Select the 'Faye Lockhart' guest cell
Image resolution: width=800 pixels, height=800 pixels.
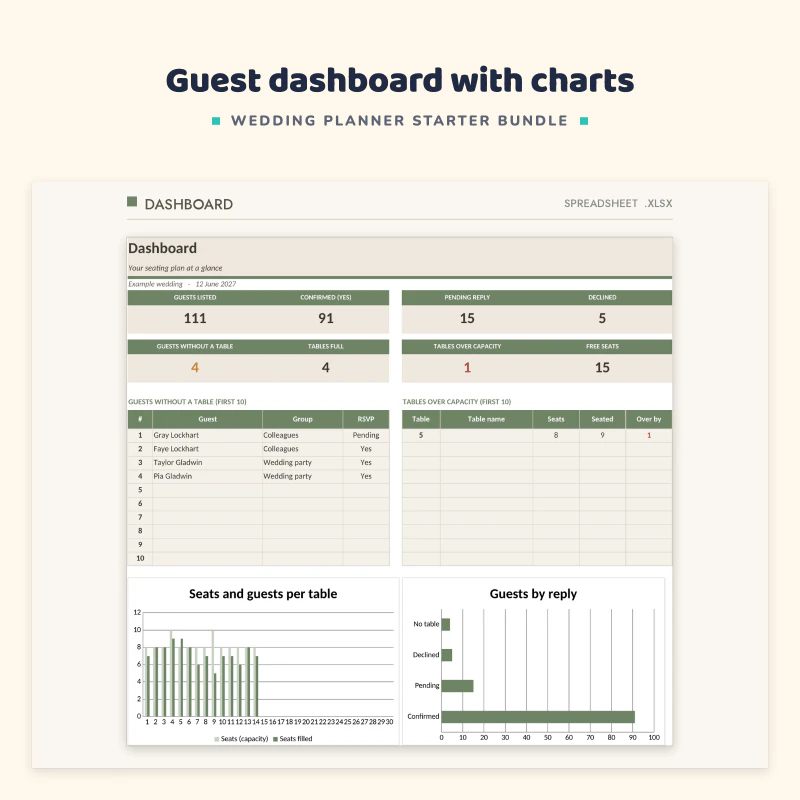[207, 449]
